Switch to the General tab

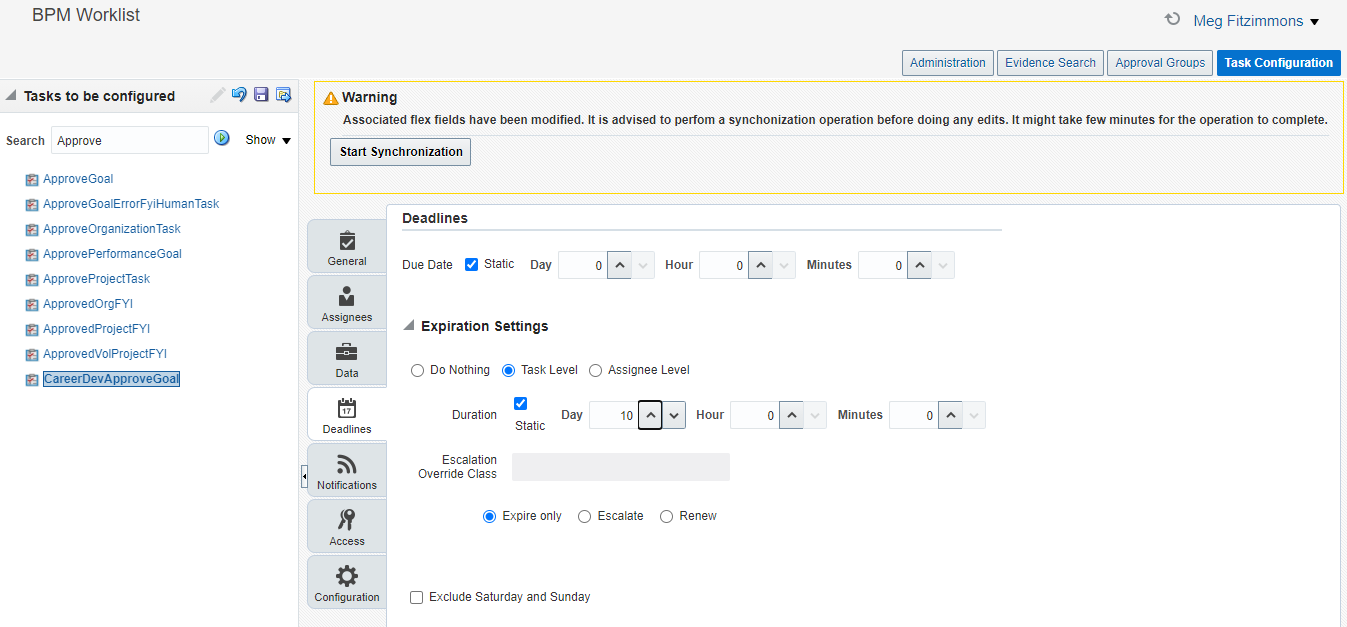(346, 246)
